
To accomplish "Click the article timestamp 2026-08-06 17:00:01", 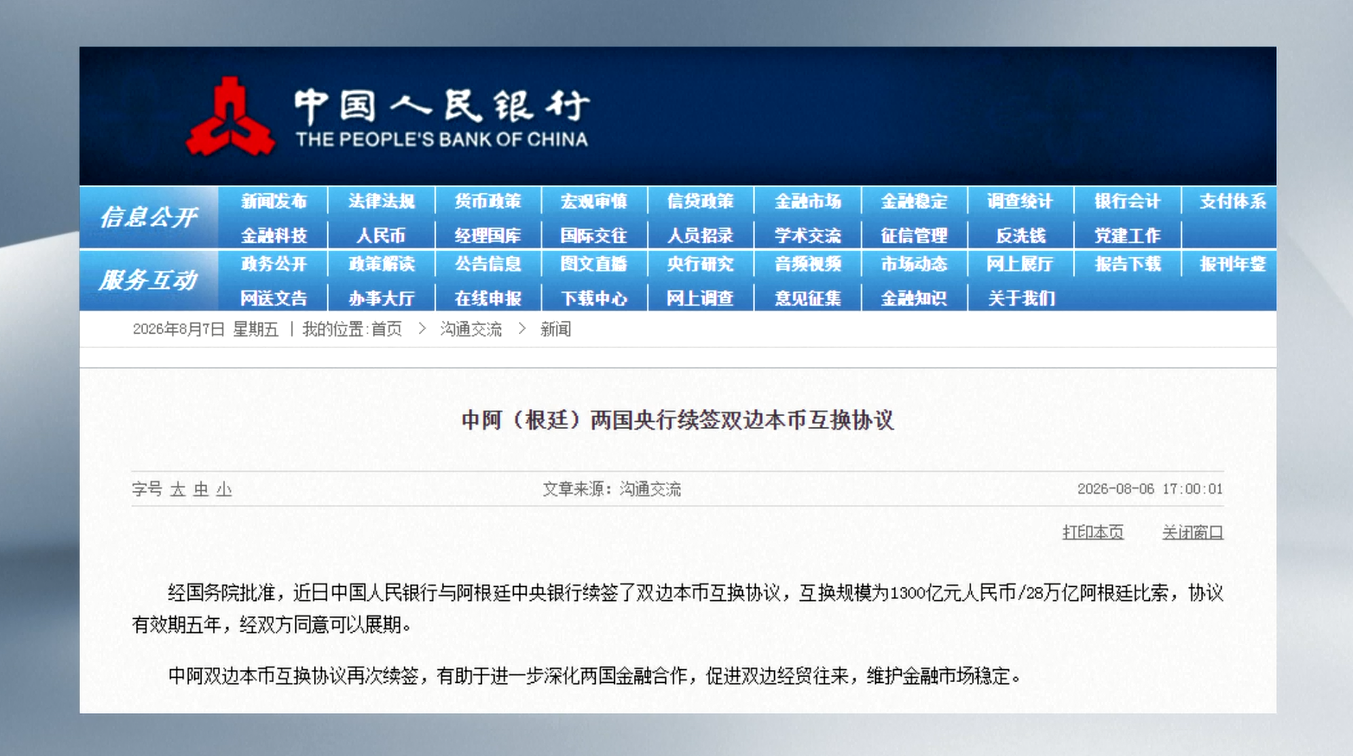I will tap(1150, 490).
